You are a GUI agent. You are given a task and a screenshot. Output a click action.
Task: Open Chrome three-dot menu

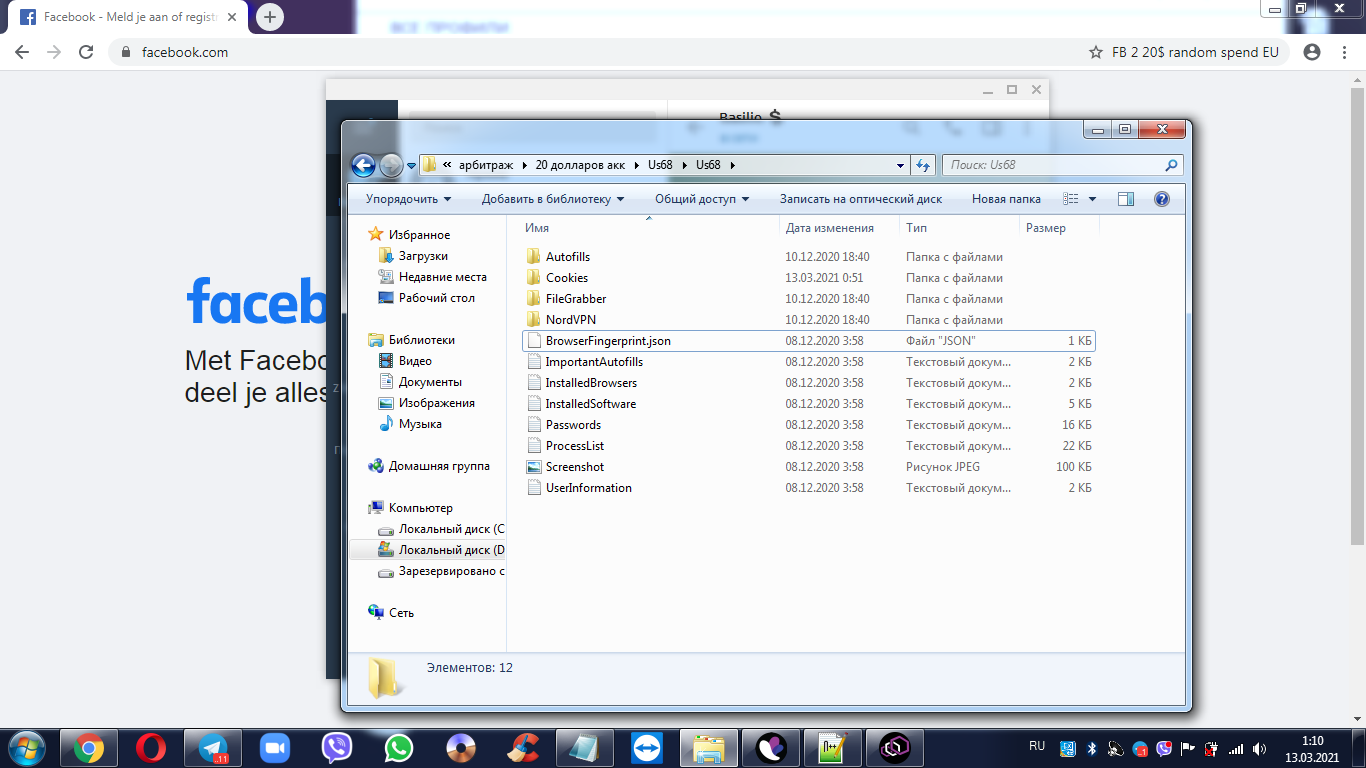[x=1342, y=52]
